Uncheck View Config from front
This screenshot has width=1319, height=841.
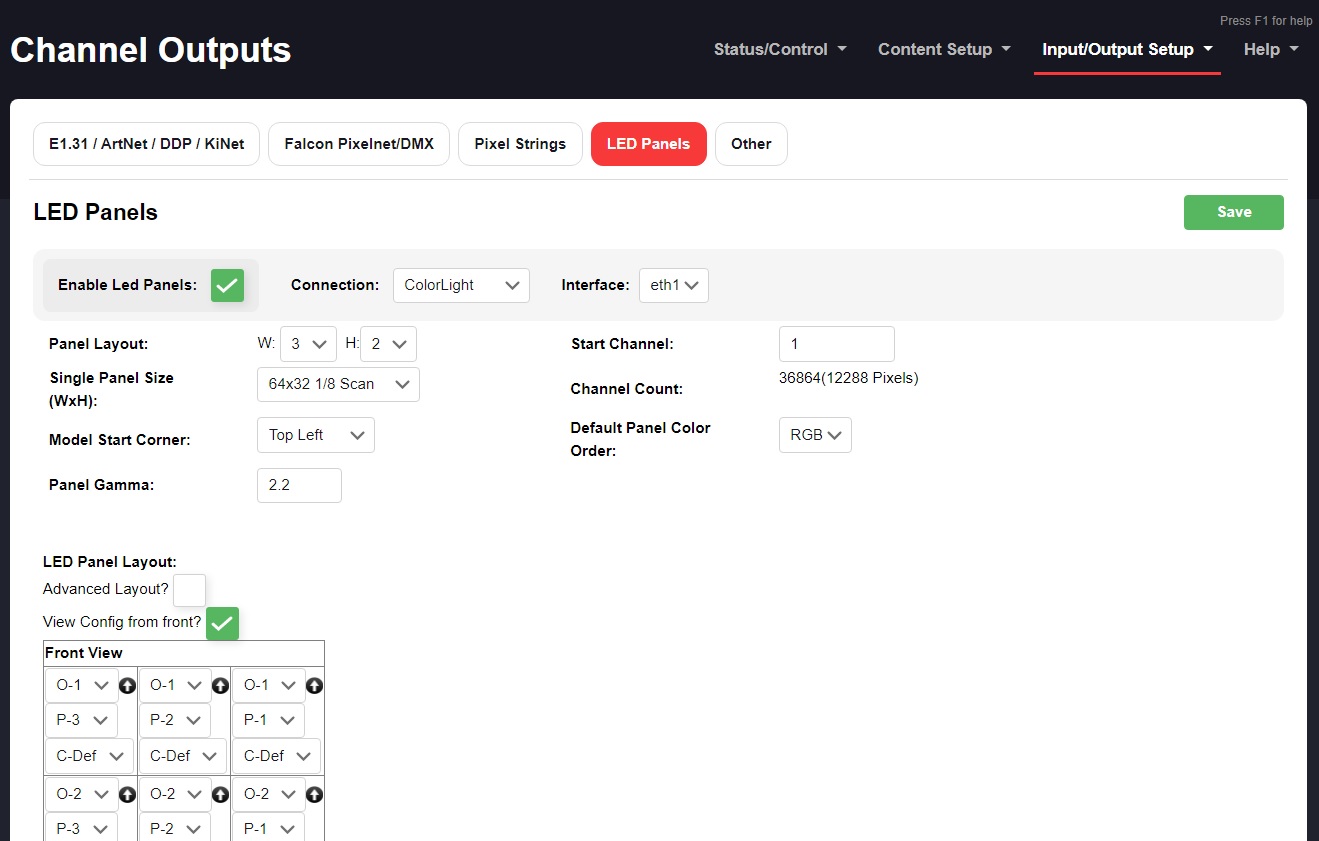point(222,623)
